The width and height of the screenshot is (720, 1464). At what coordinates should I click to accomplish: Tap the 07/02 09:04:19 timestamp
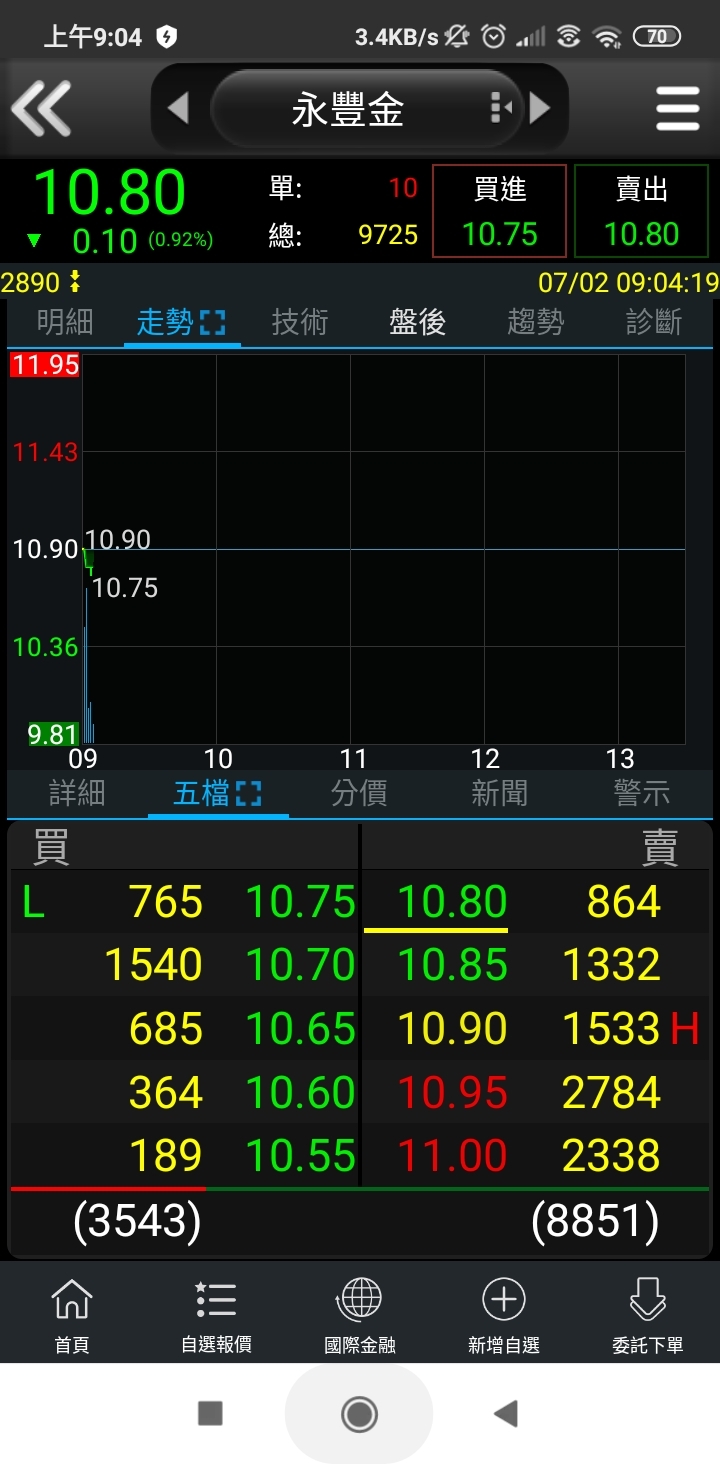[628, 283]
